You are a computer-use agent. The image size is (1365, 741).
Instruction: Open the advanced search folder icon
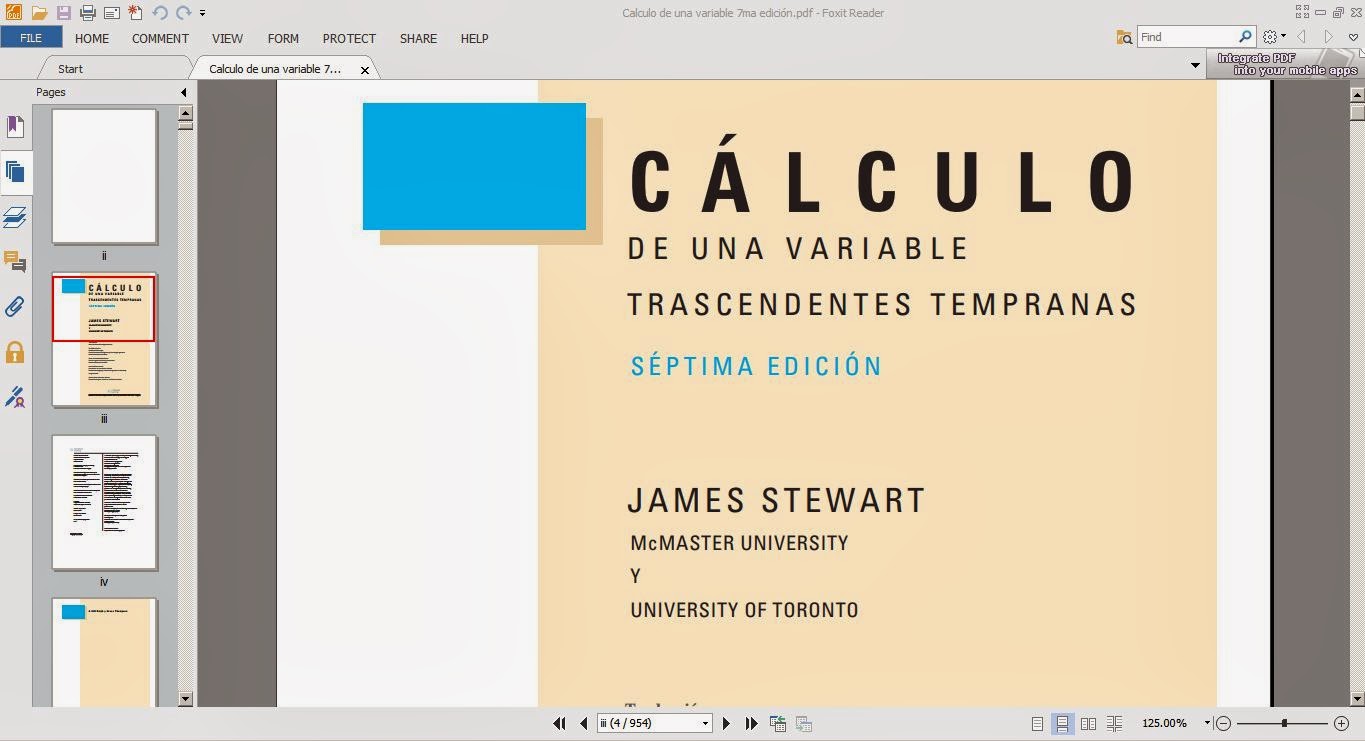click(x=1125, y=37)
